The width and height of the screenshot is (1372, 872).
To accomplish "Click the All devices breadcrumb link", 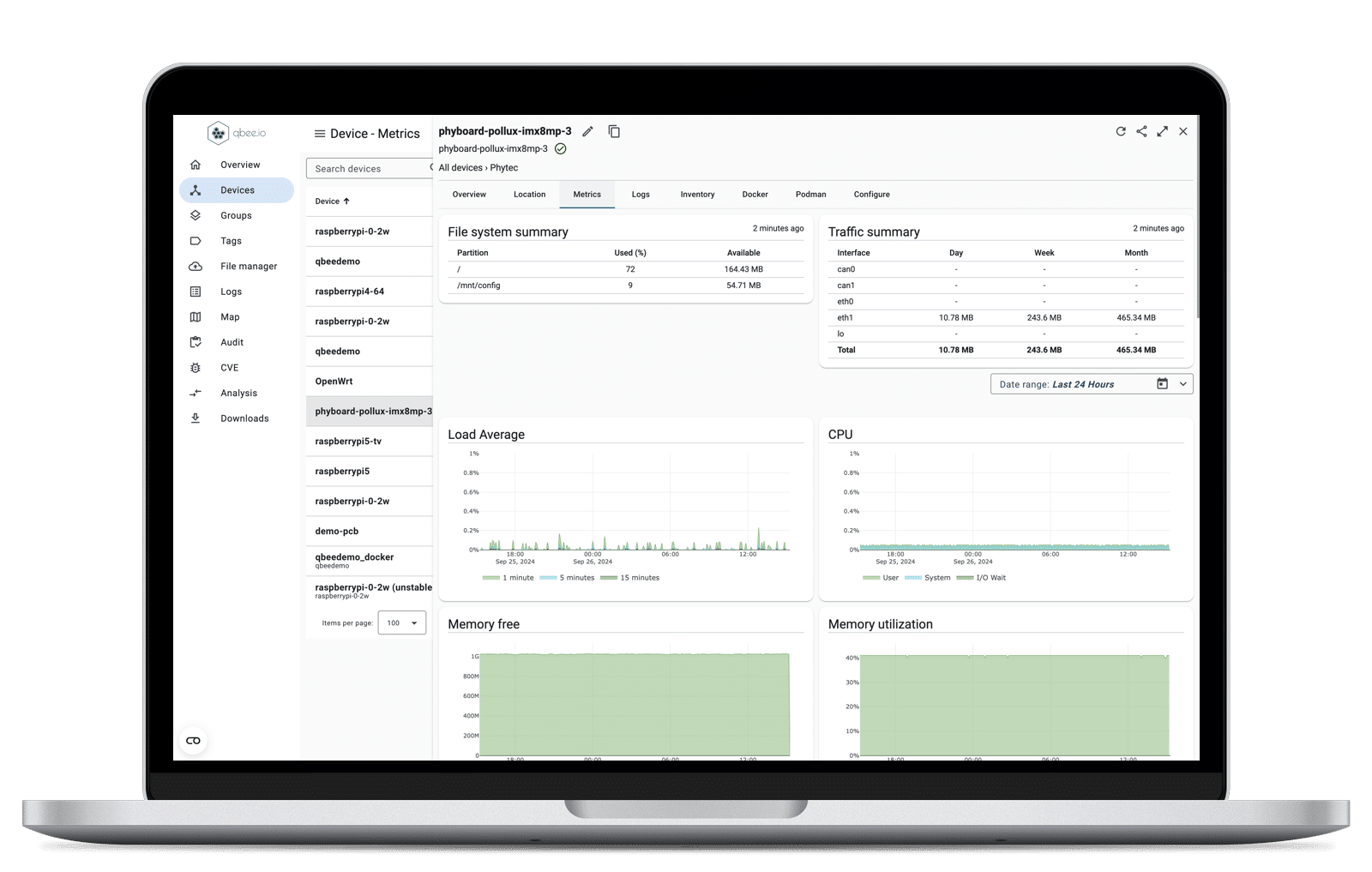I will 460,168.
